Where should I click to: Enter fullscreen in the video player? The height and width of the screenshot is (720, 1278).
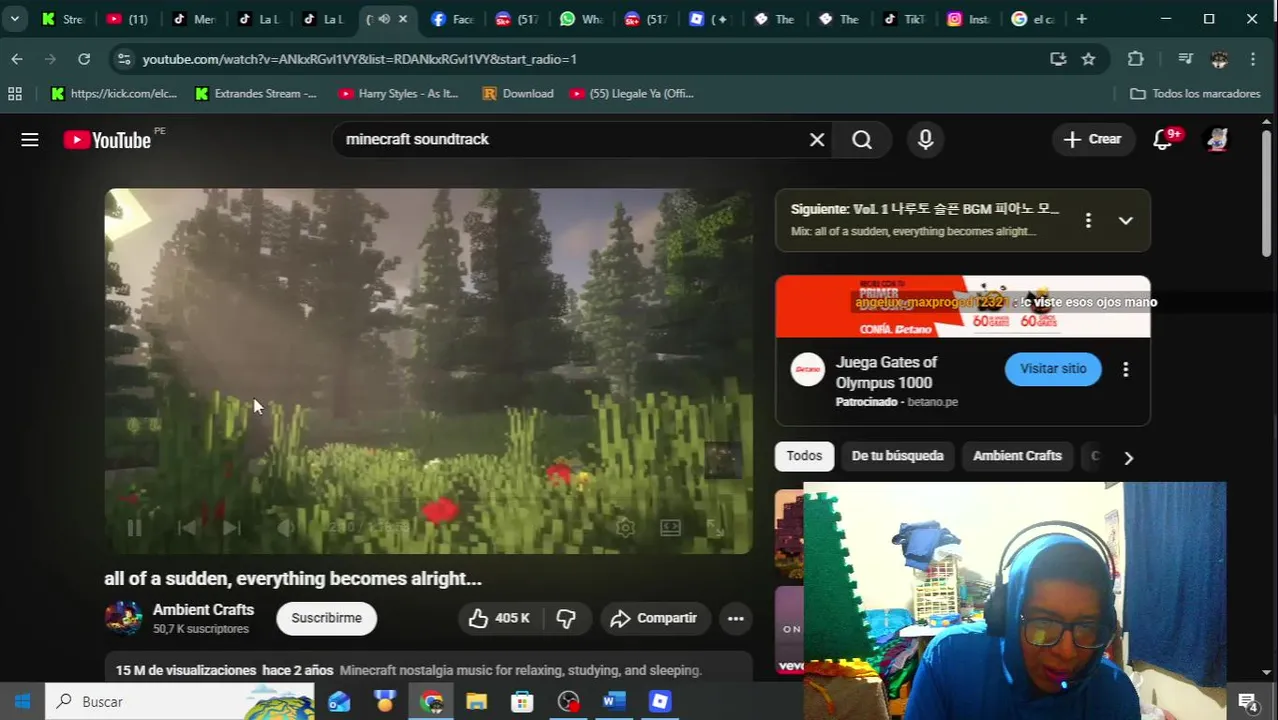pos(716,527)
